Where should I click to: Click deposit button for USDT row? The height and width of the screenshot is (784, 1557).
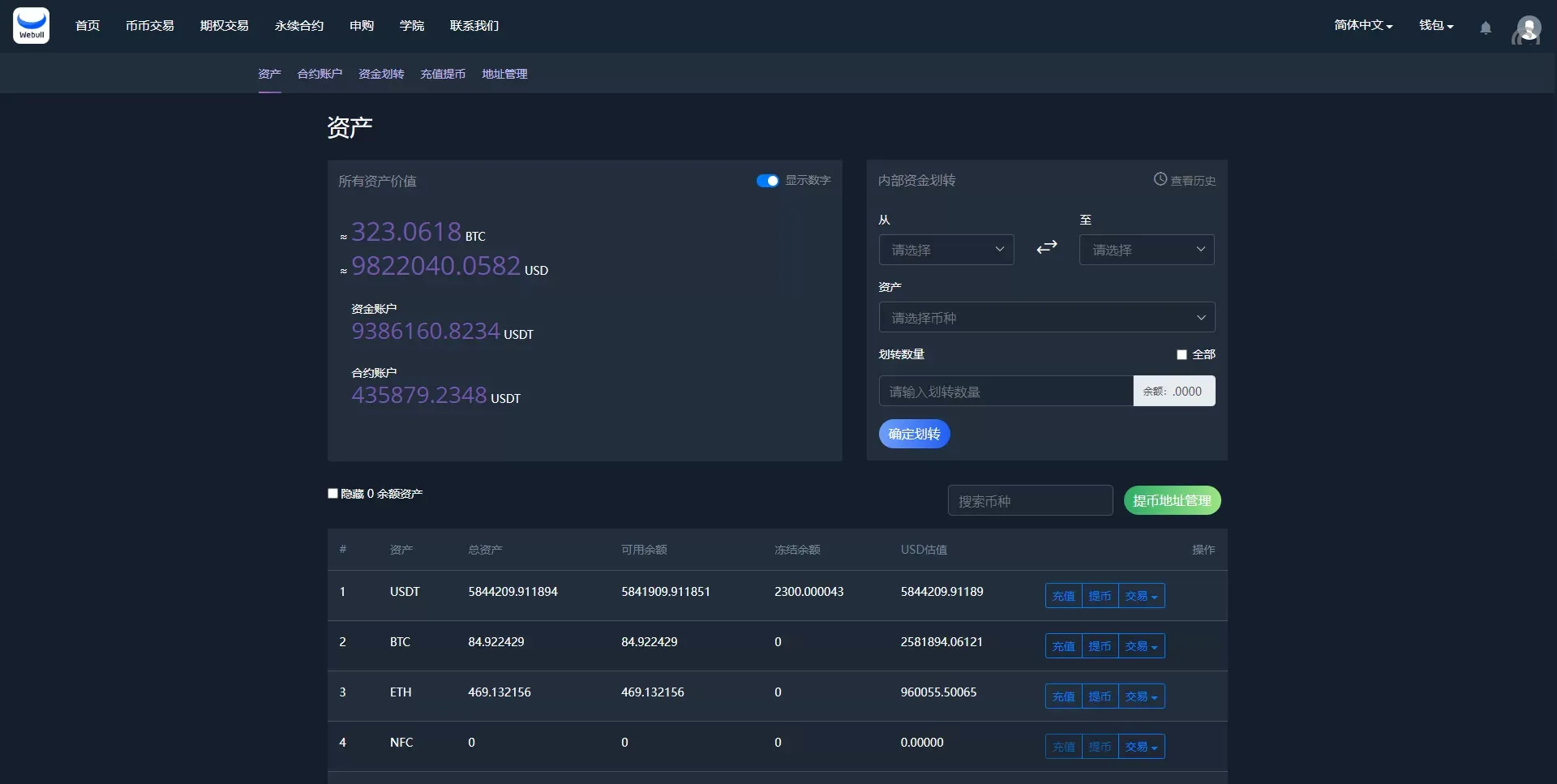tap(1063, 596)
